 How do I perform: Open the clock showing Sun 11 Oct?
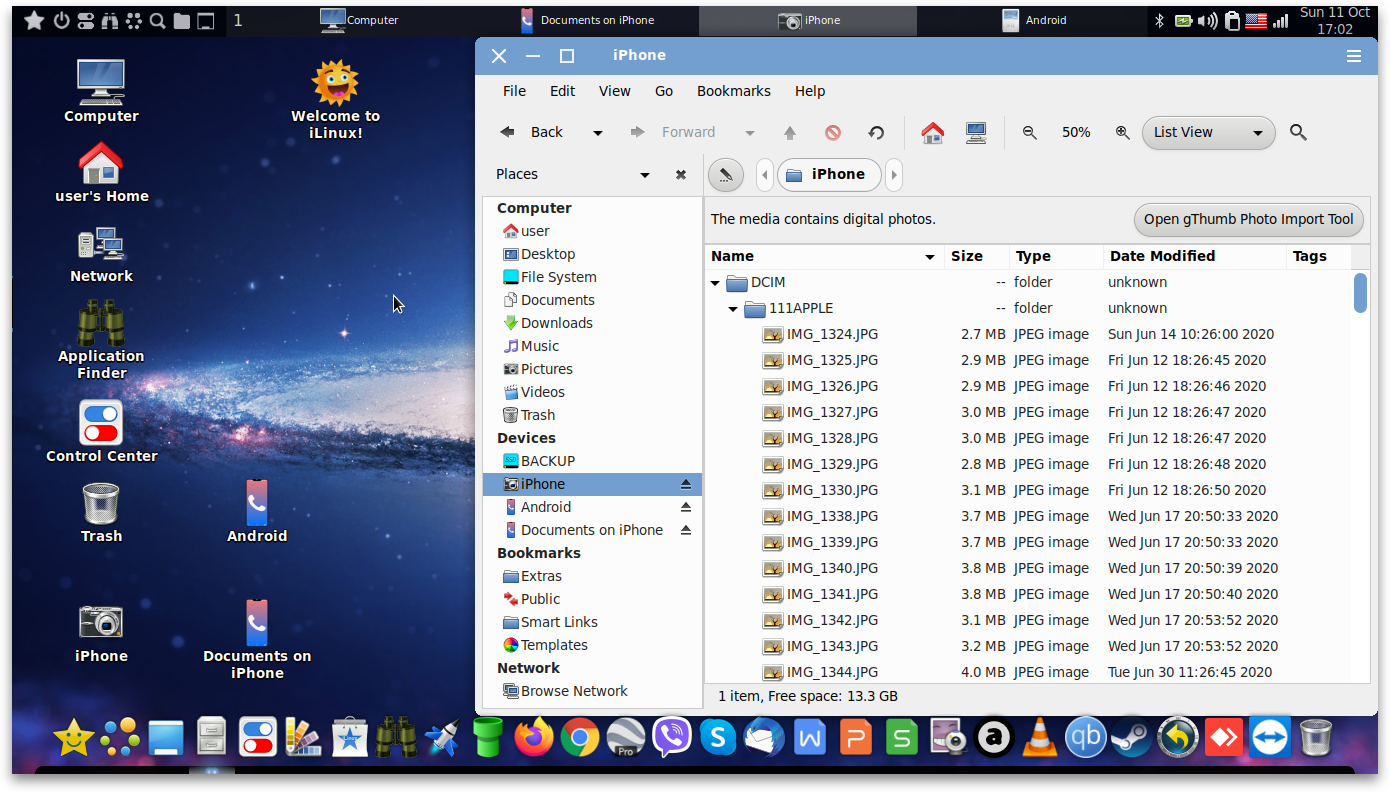[1334, 21]
